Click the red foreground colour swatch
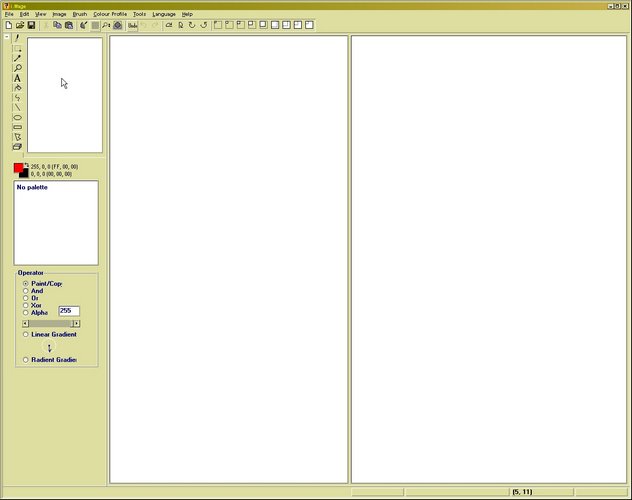 coord(19,168)
